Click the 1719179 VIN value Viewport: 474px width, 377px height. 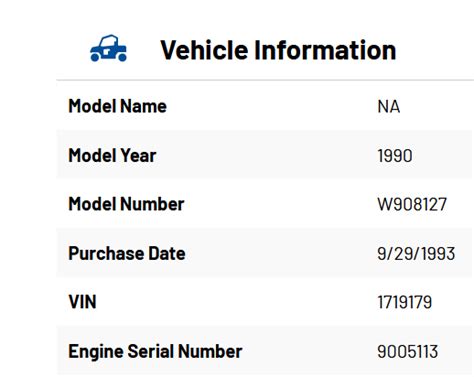(405, 302)
